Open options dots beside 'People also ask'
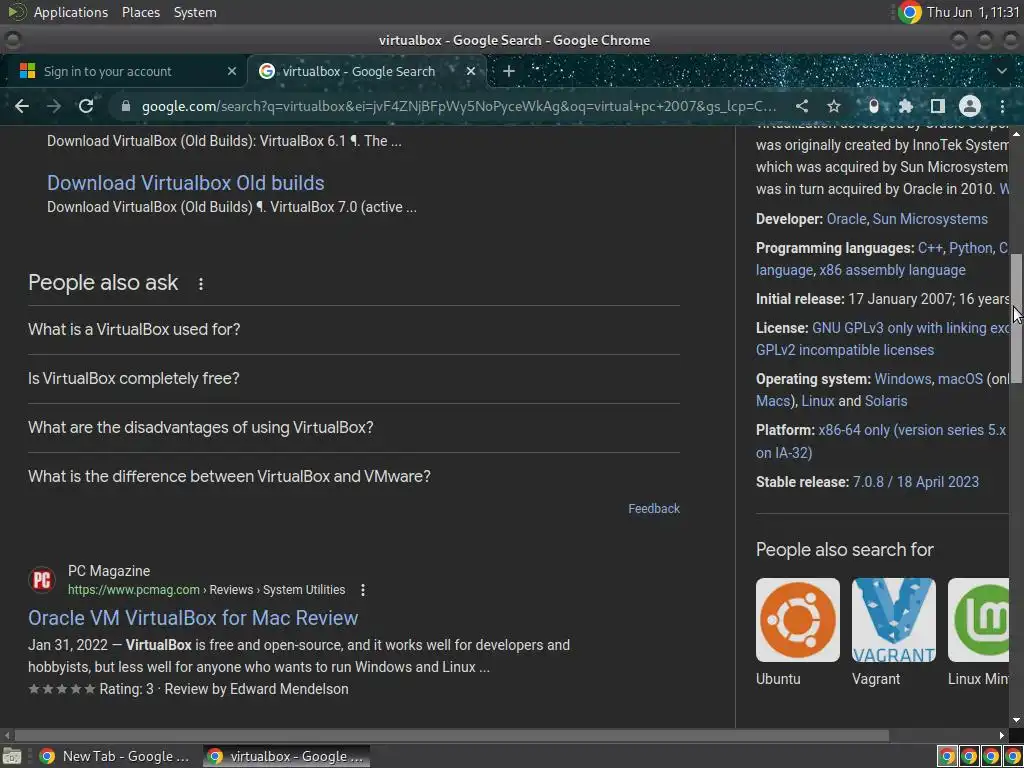Viewport: 1024px width, 768px height. point(201,284)
